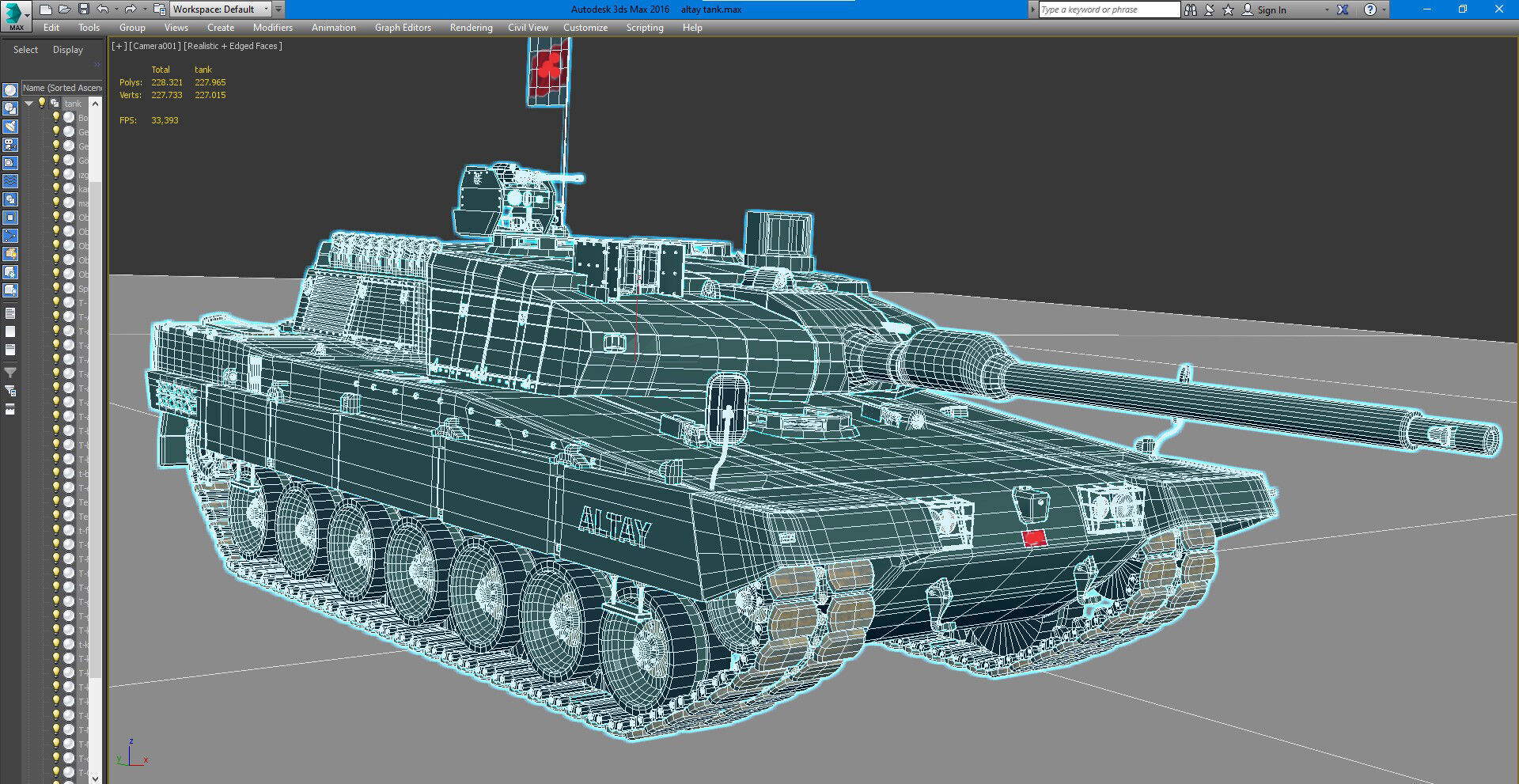Click the Set Project Folder icon

[x=159, y=9]
